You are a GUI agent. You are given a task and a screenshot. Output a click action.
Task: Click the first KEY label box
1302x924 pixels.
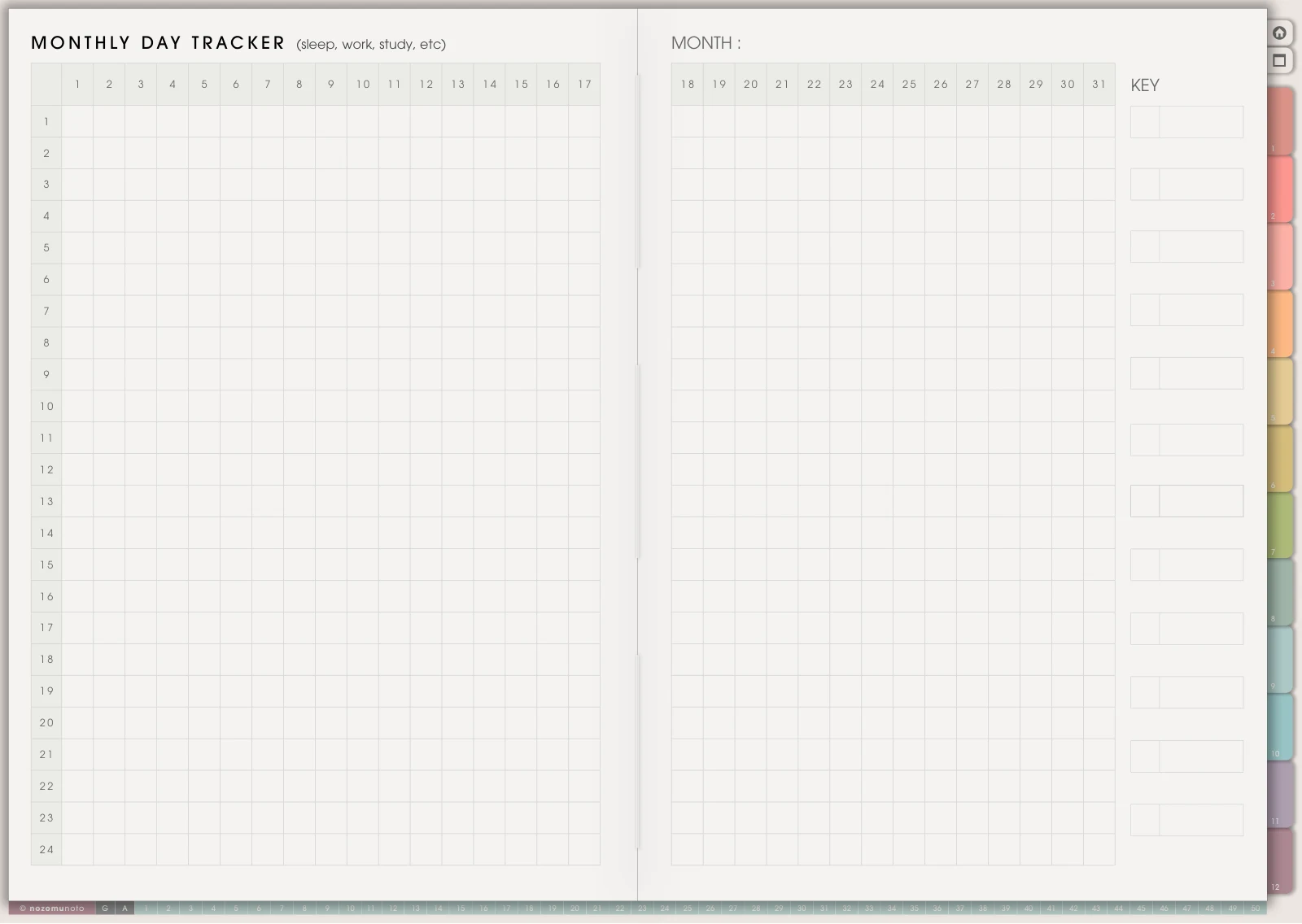tap(1201, 122)
